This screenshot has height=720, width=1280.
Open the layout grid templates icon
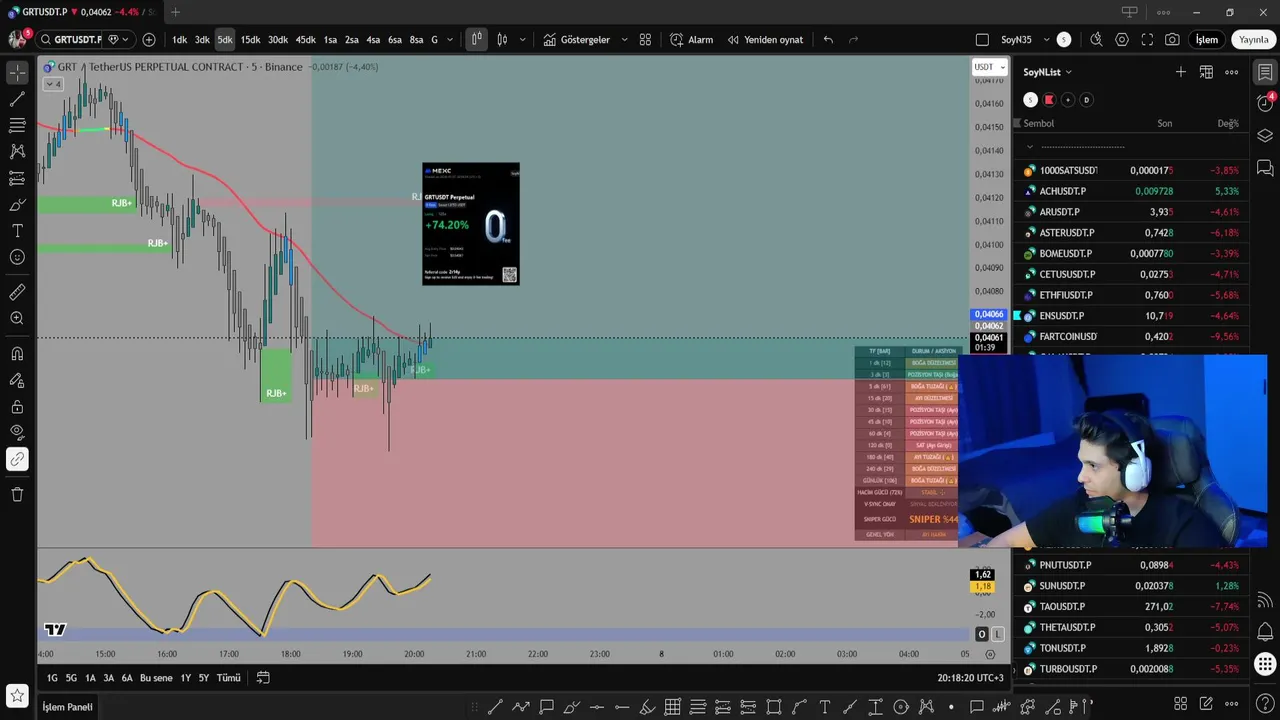(645, 40)
